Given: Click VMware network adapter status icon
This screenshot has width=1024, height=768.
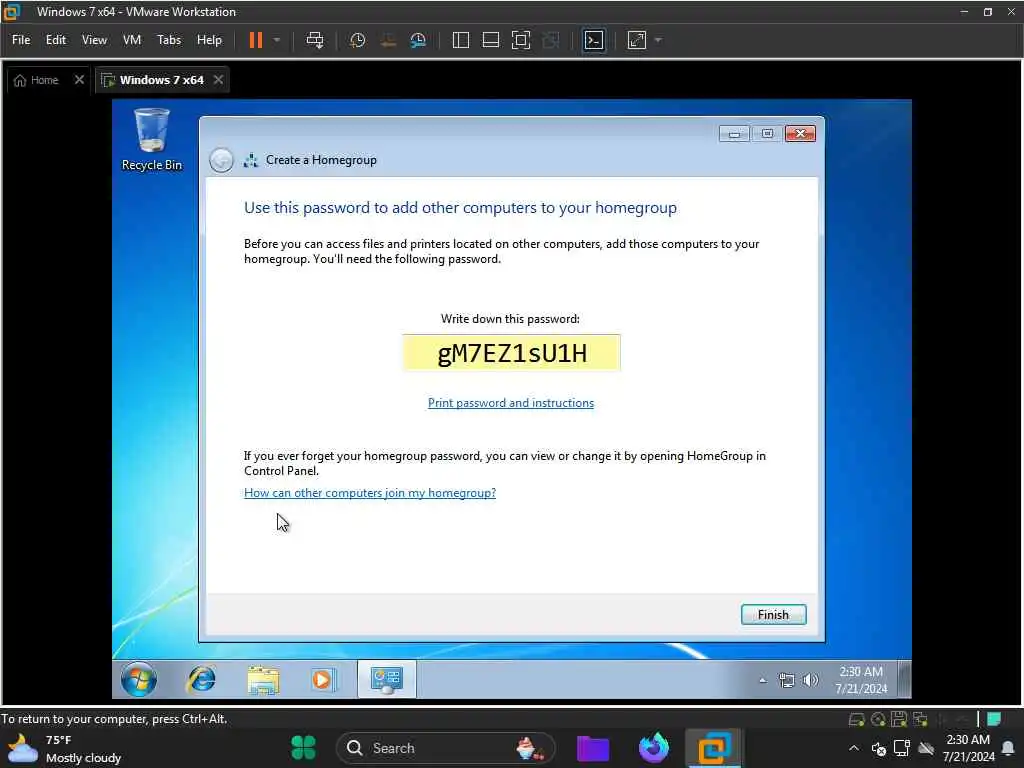Looking at the screenshot, I should point(920,720).
